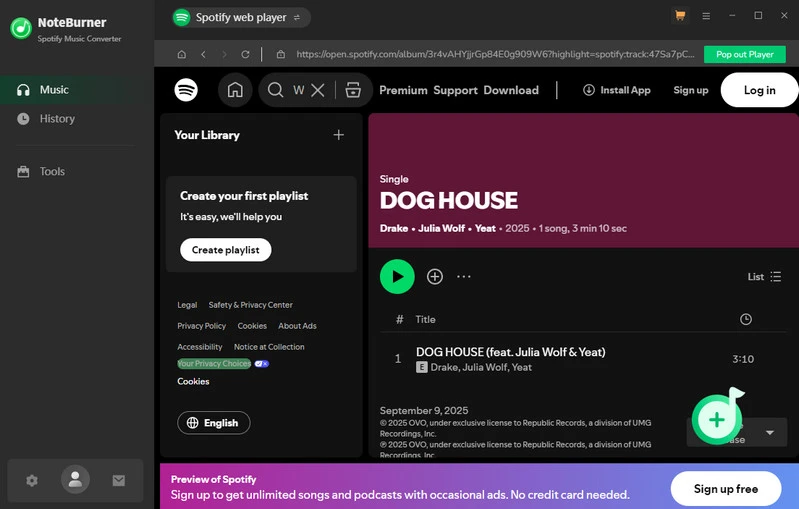Click the Drake artist link in header

393,228
